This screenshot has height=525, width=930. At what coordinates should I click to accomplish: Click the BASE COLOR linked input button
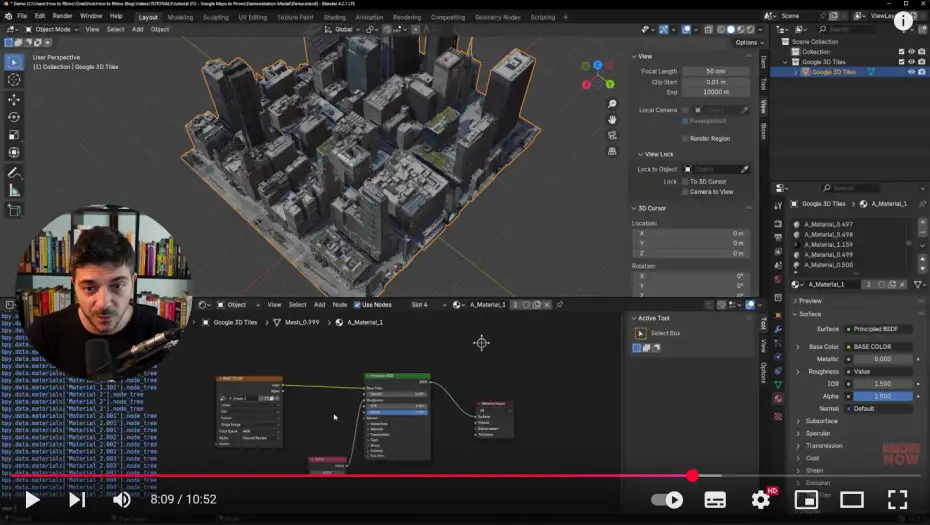879,347
